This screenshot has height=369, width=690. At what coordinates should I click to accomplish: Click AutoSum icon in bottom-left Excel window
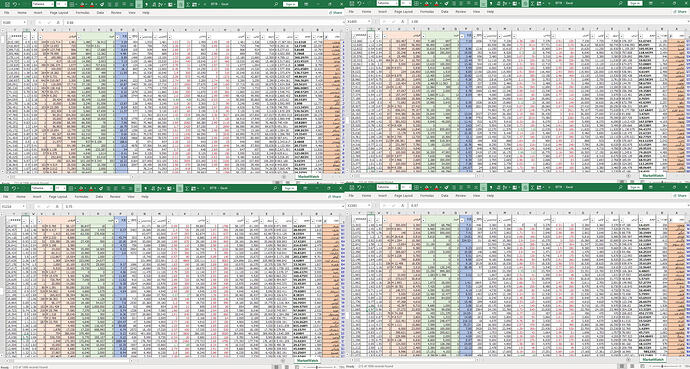[x=187, y=188]
